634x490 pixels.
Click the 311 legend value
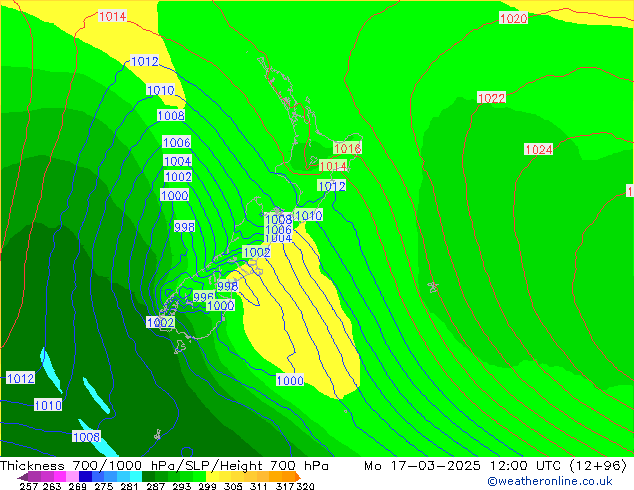tap(259, 486)
